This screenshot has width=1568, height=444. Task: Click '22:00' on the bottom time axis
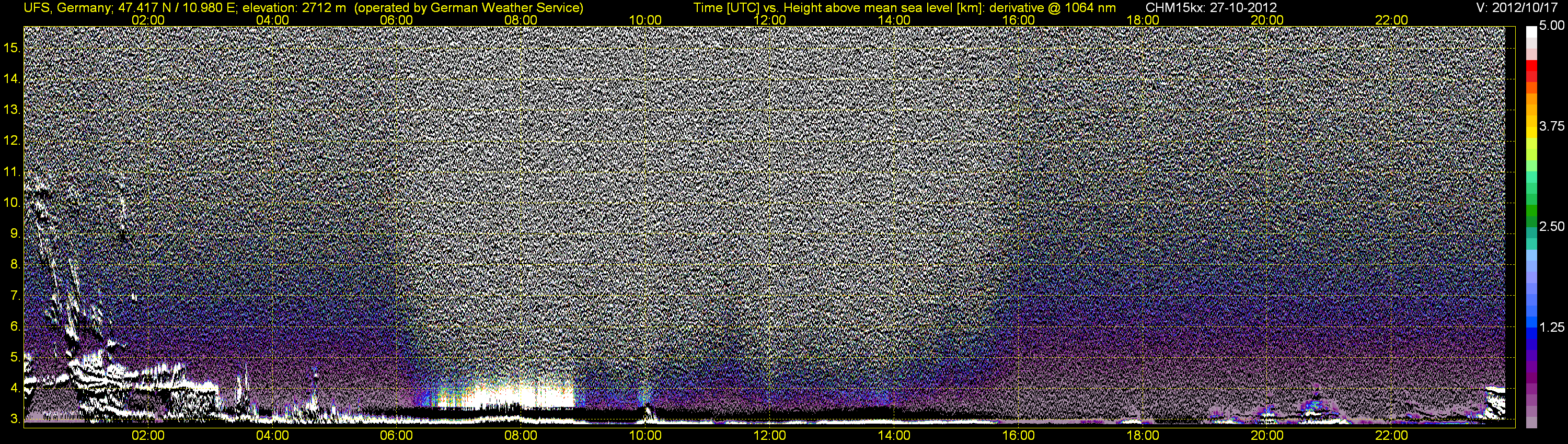pos(1391,436)
